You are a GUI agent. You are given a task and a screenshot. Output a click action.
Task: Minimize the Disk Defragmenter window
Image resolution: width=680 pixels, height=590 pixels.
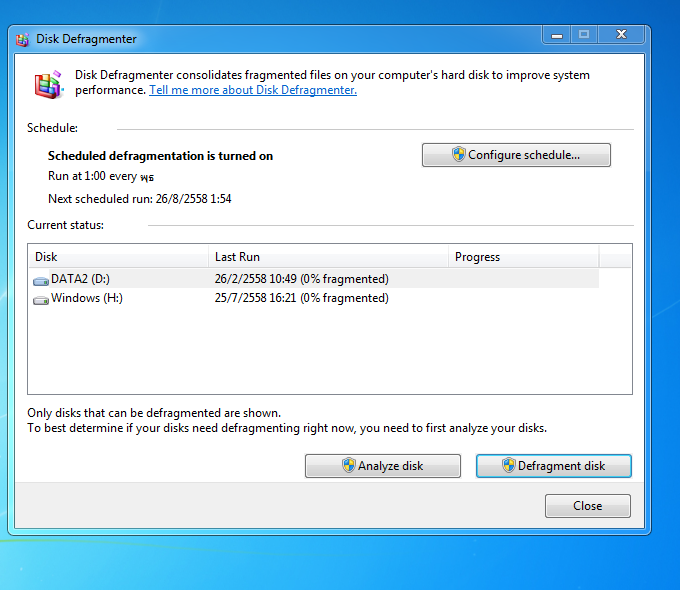(557, 34)
